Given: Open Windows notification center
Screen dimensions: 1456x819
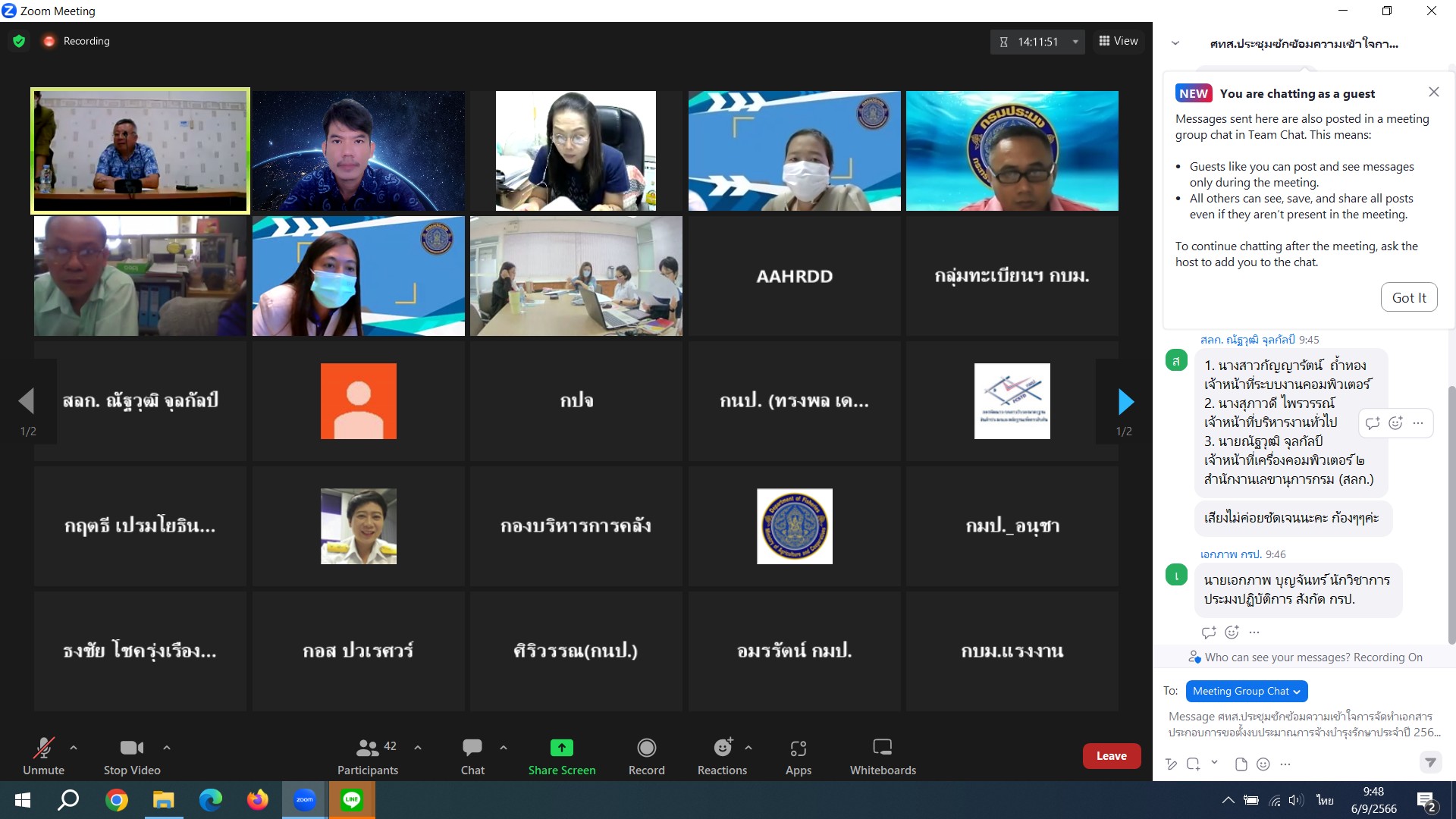Looking at the screenshot, I should coord(1426,801).
